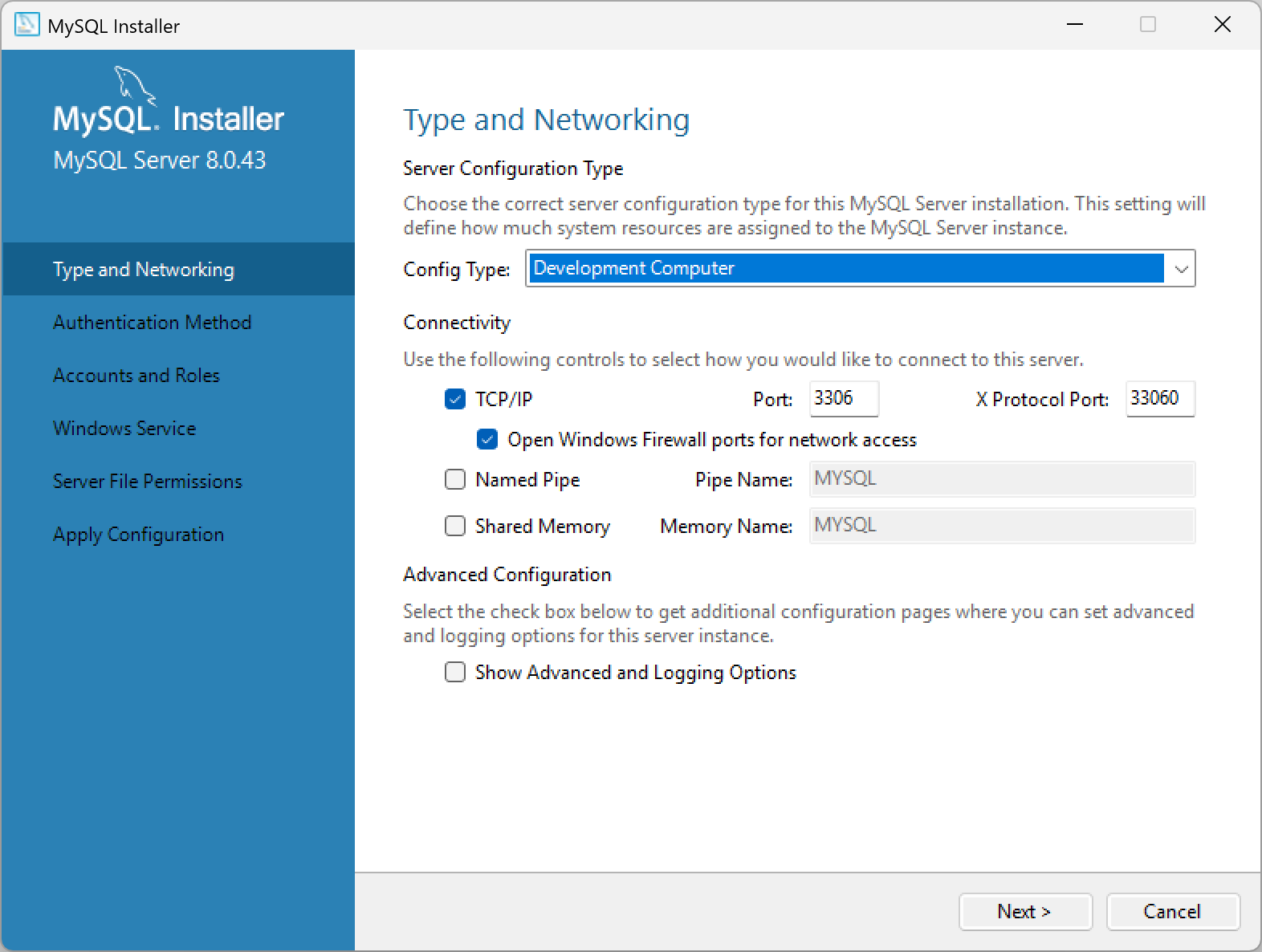The height and width of the screenshot is (952, 1262).
Task: Enable the Named Pipe checkbox
Action: pos(455,479)
